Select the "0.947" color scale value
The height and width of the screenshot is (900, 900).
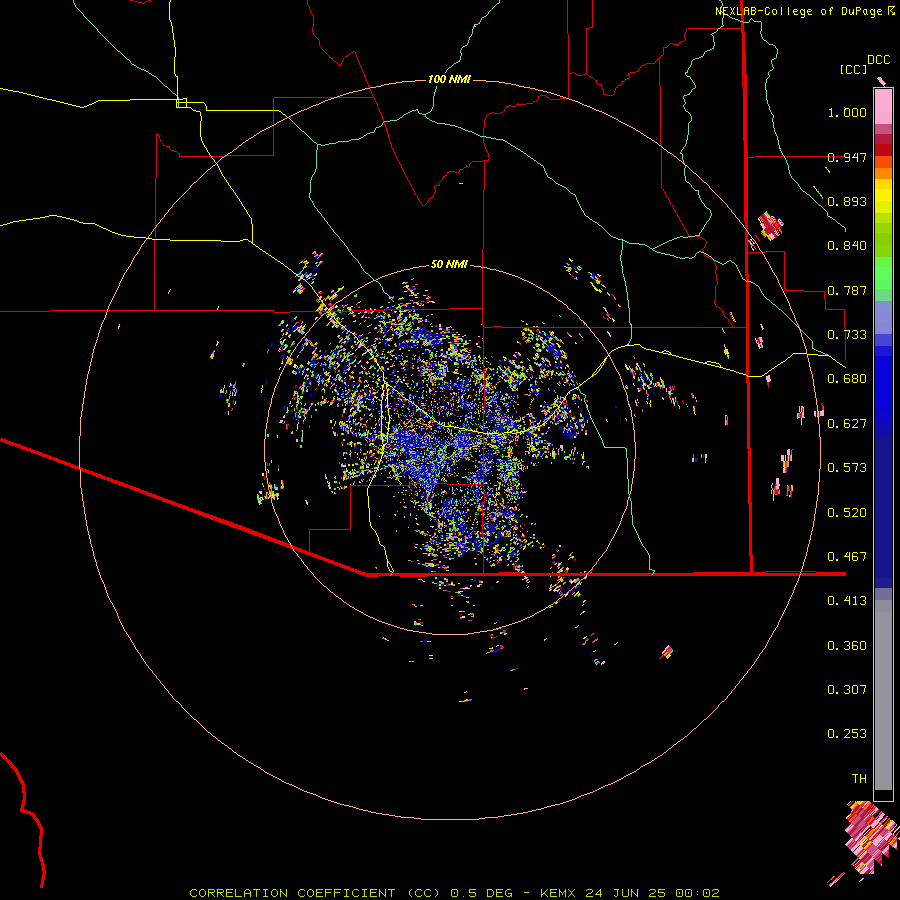click(x=847, y=157)
